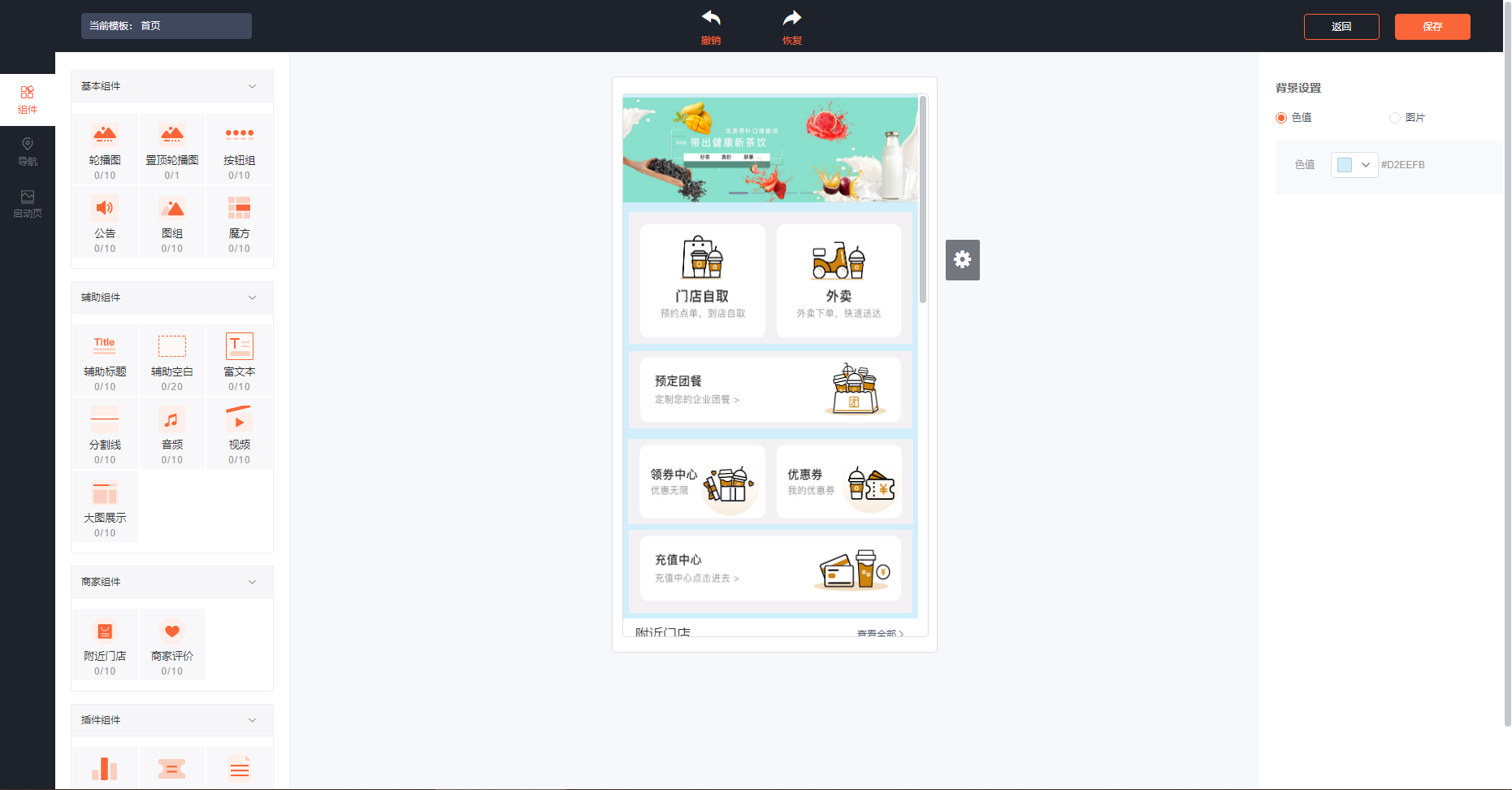Collapse the 基本组件 section

click(252, 85)
